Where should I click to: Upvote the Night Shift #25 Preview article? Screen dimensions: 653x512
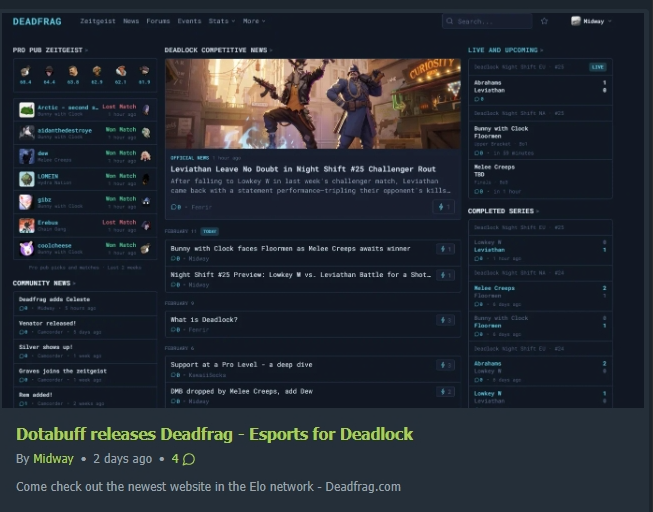(x=445, y=275)
